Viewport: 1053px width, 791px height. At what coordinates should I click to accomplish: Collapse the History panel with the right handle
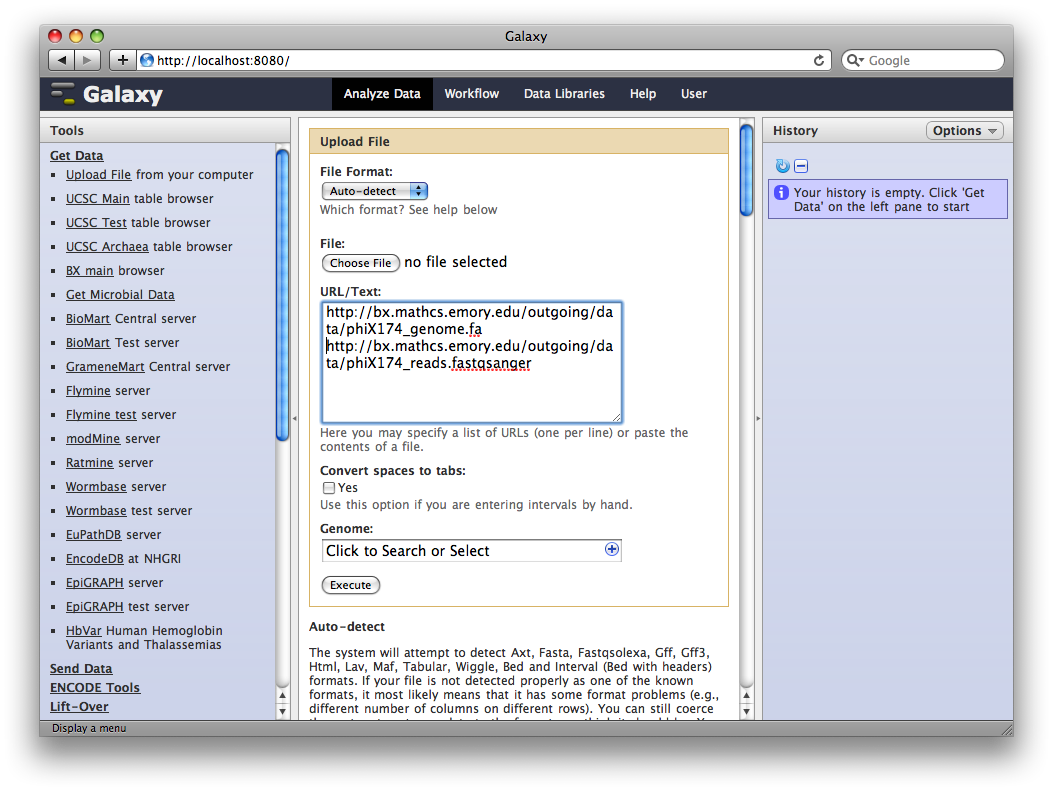pos(758,418)
